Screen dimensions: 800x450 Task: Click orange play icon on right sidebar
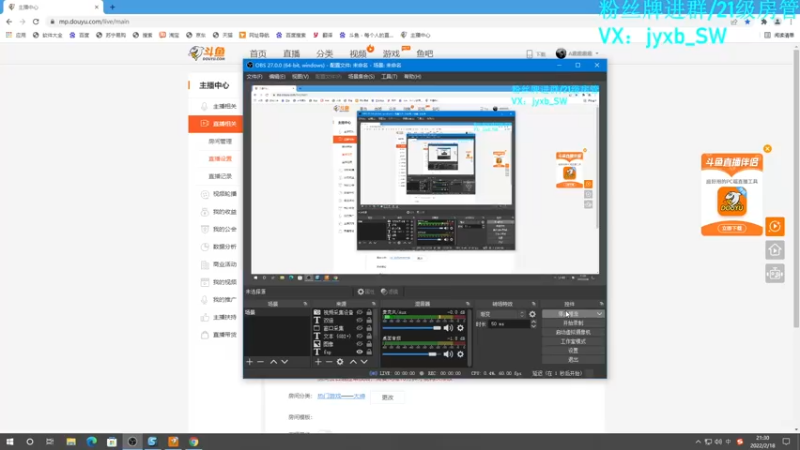774,227
